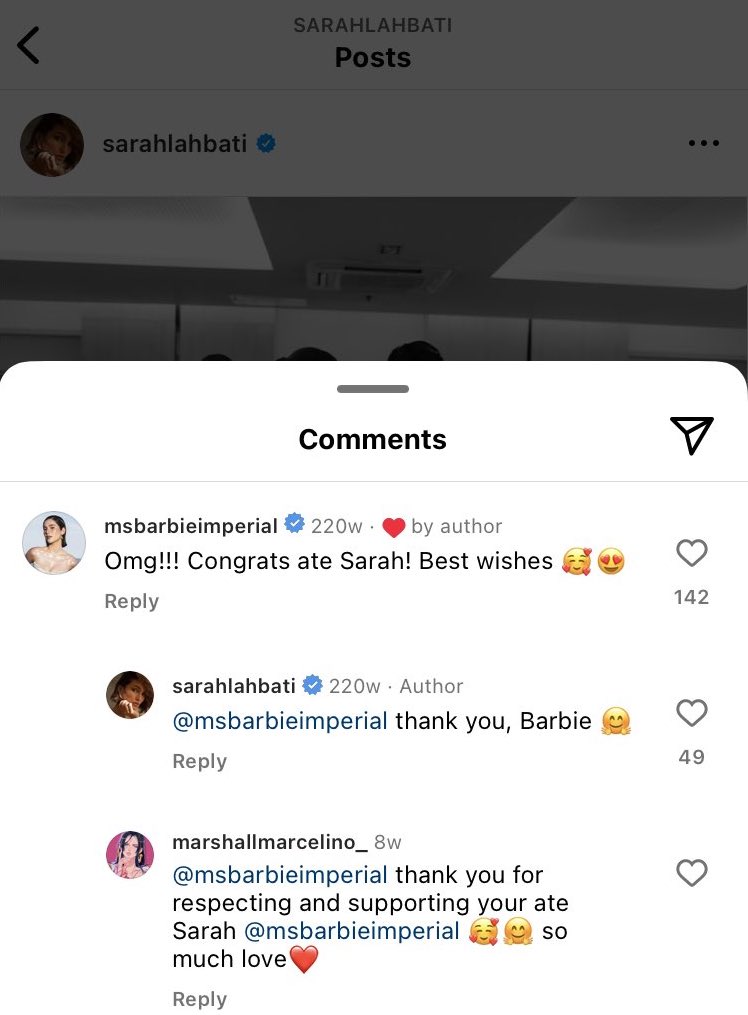Tap sarahlahbati's avatar in the reply

pos(130,695)
